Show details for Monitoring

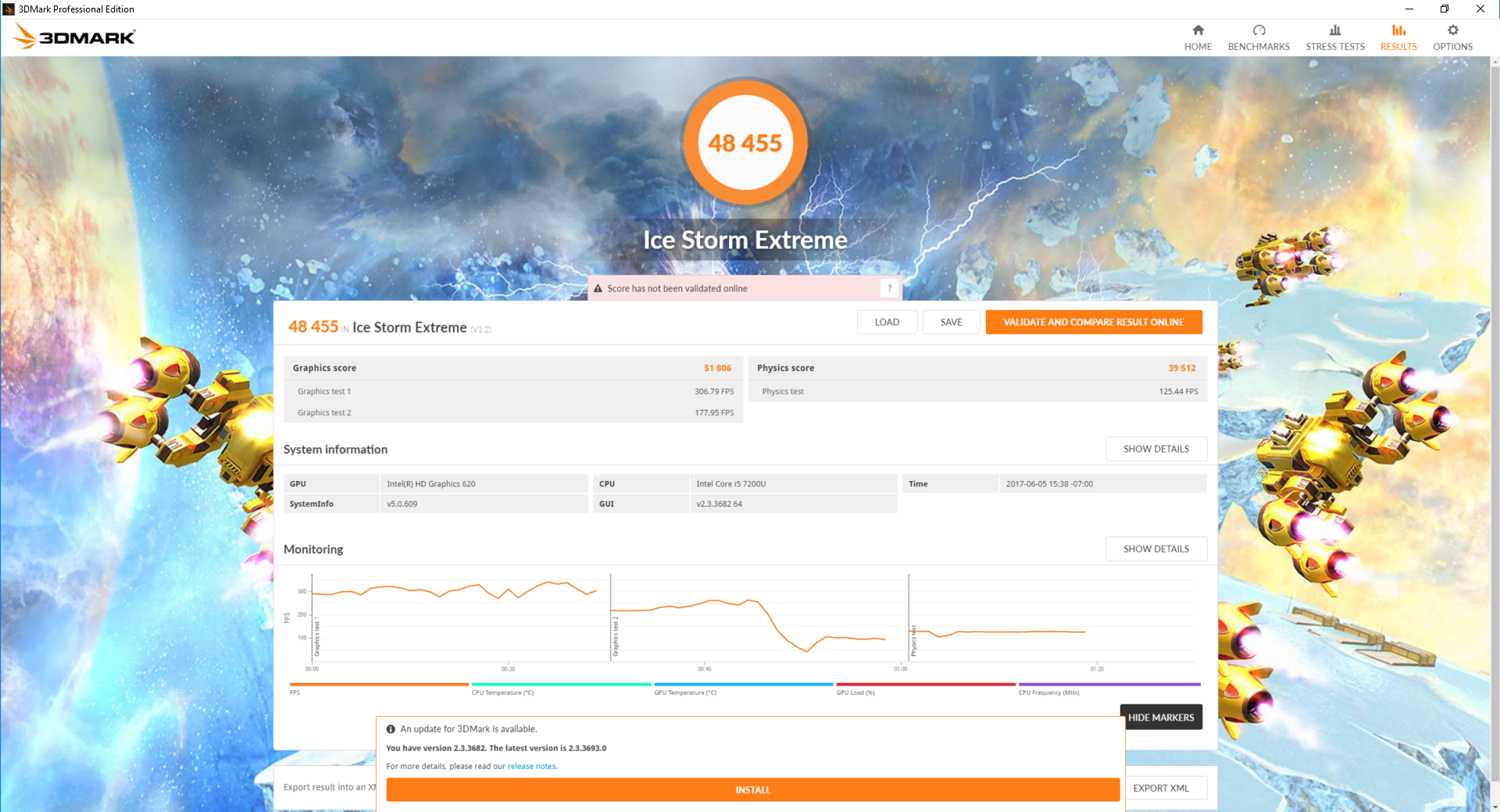click(x=1156, y=549)
